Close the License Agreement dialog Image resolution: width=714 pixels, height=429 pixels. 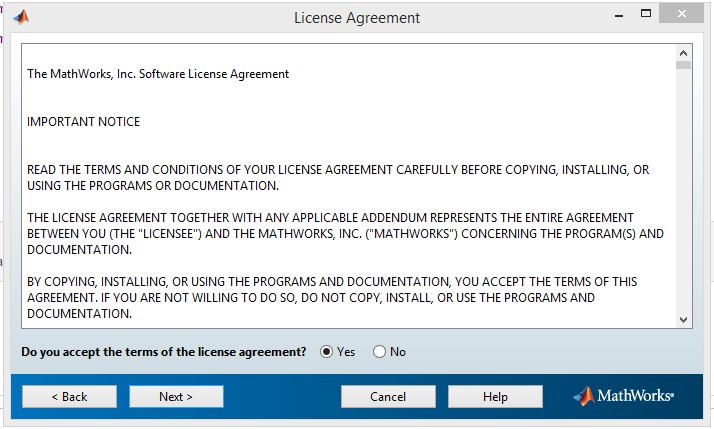tap(681, 13)
